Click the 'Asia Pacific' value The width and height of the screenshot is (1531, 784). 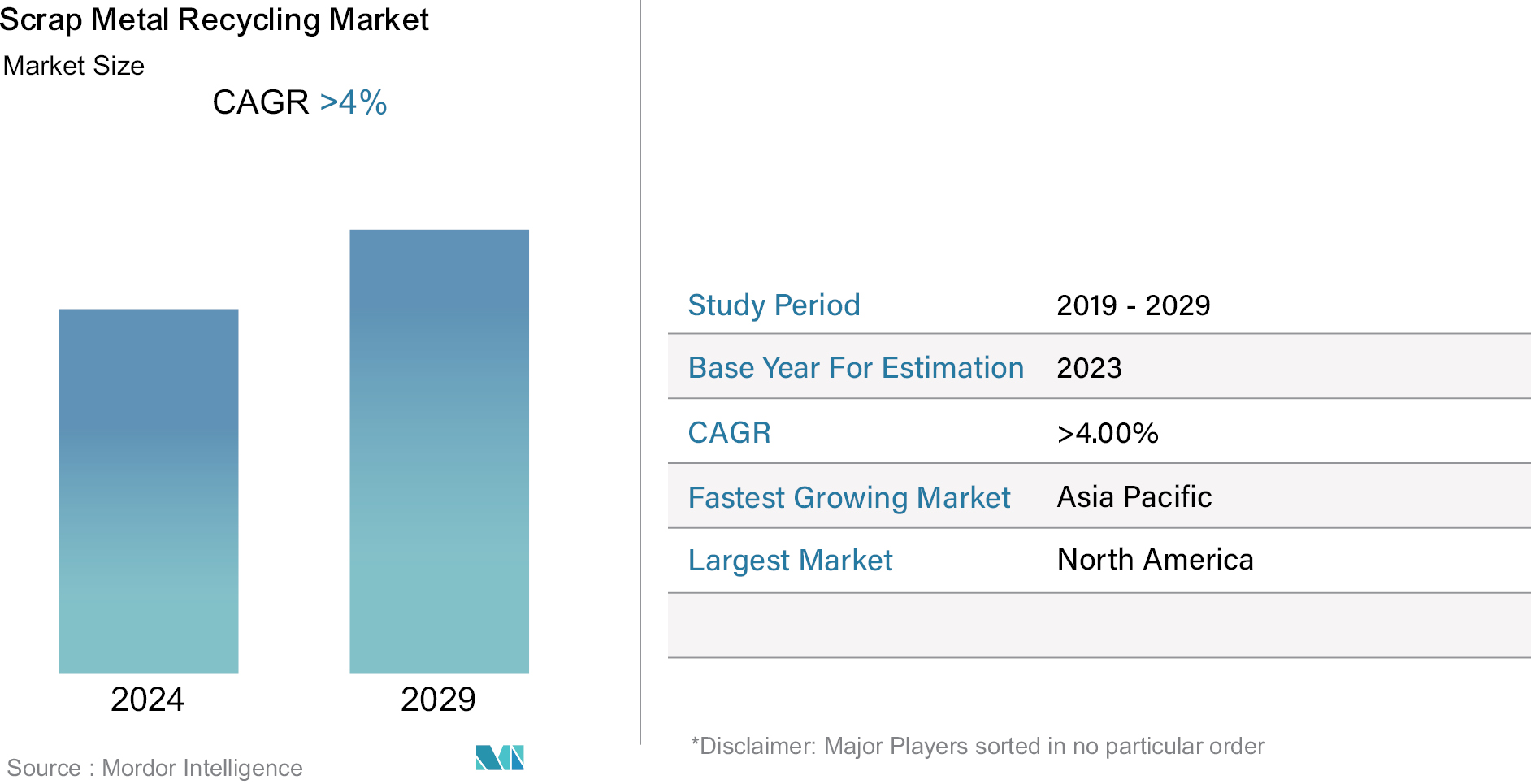[1134, 496]
